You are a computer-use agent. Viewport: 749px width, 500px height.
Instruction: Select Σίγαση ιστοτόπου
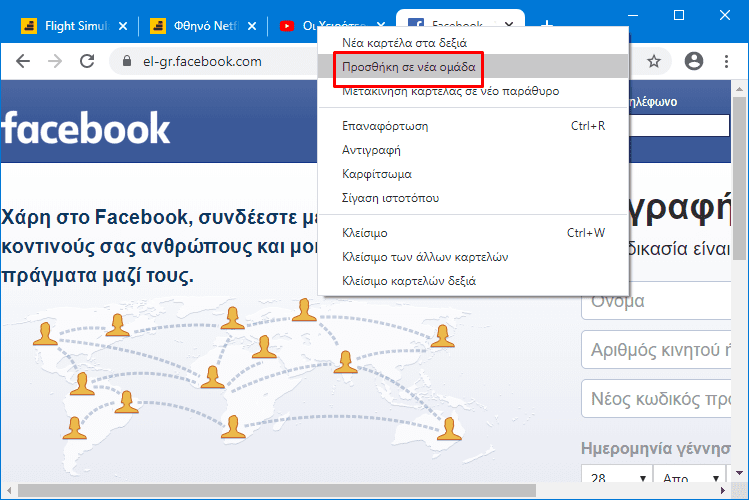tap(473, 198)
